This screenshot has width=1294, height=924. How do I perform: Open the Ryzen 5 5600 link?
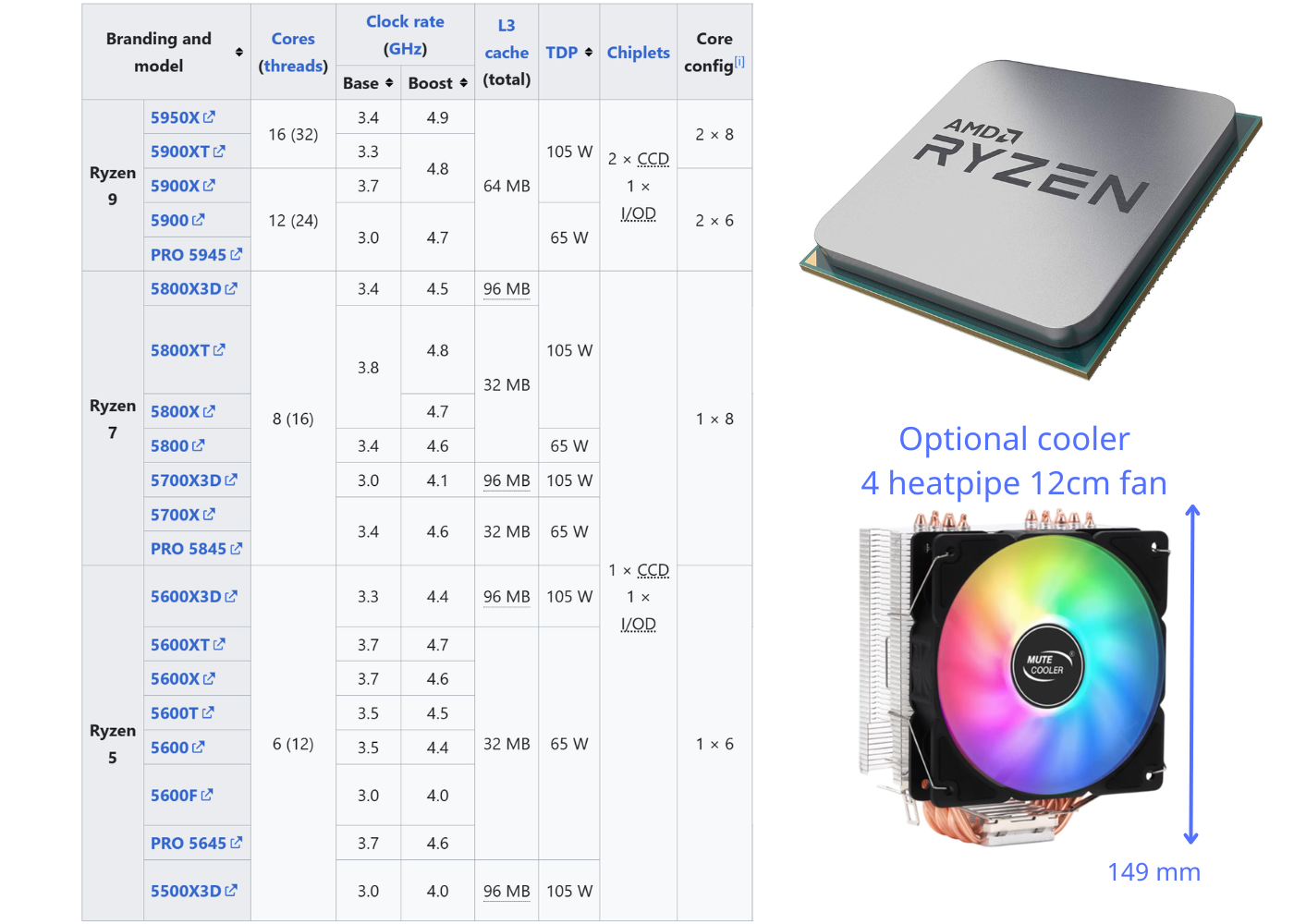tap(177, 748)
